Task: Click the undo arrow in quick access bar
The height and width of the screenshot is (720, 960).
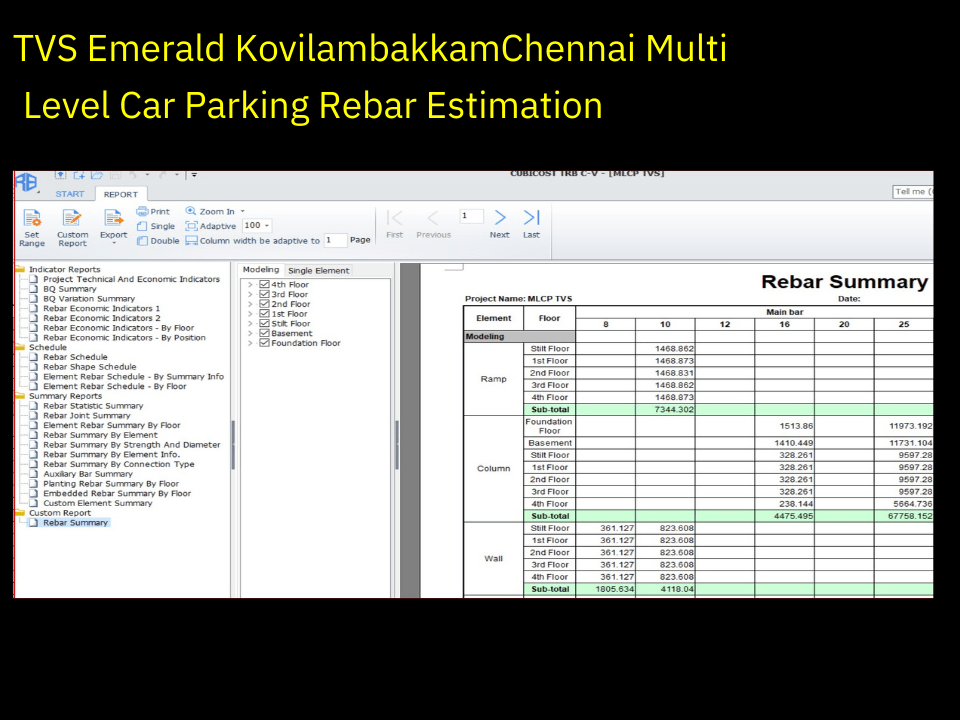Action: pos(133,175)
